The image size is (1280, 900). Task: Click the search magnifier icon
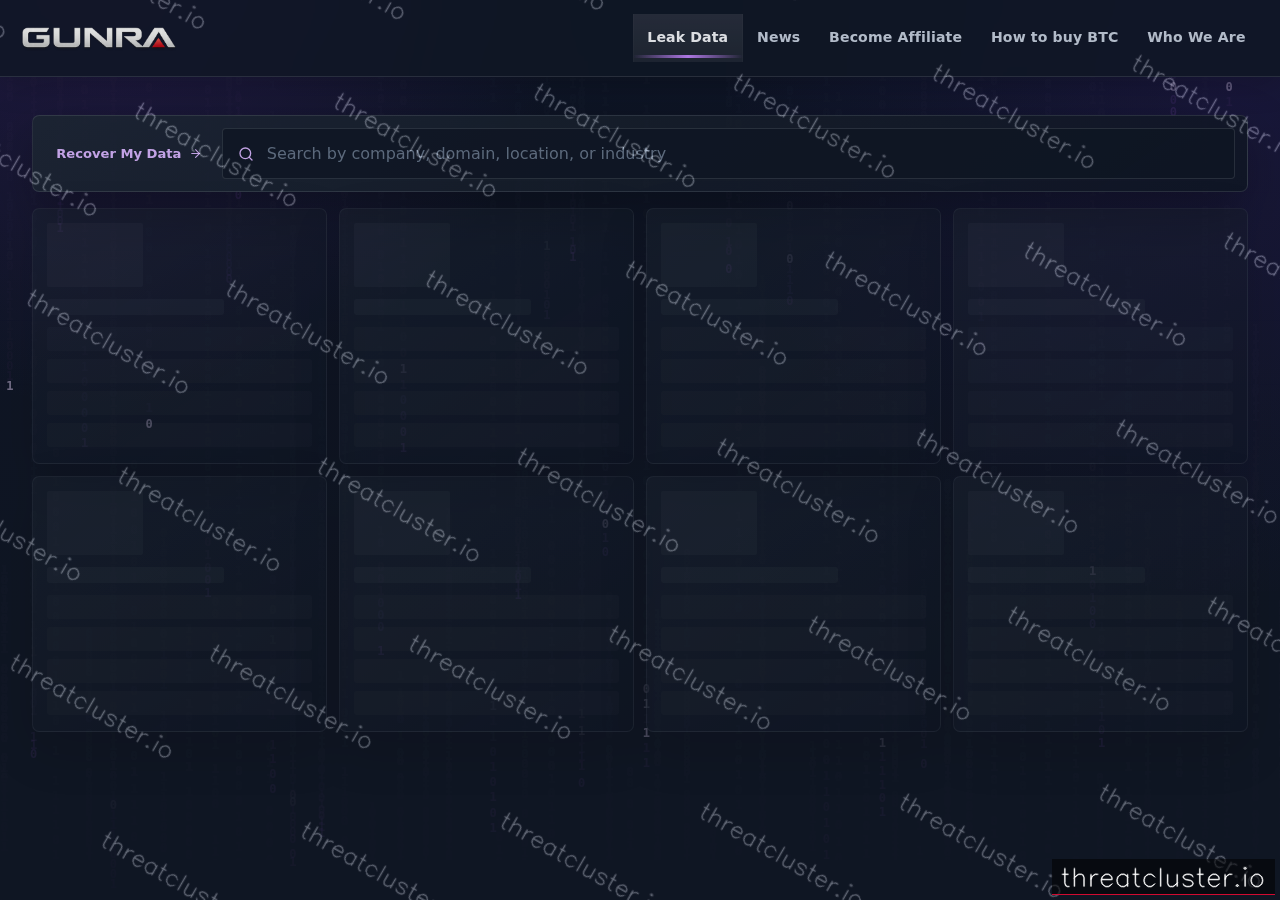pos(246,154)
